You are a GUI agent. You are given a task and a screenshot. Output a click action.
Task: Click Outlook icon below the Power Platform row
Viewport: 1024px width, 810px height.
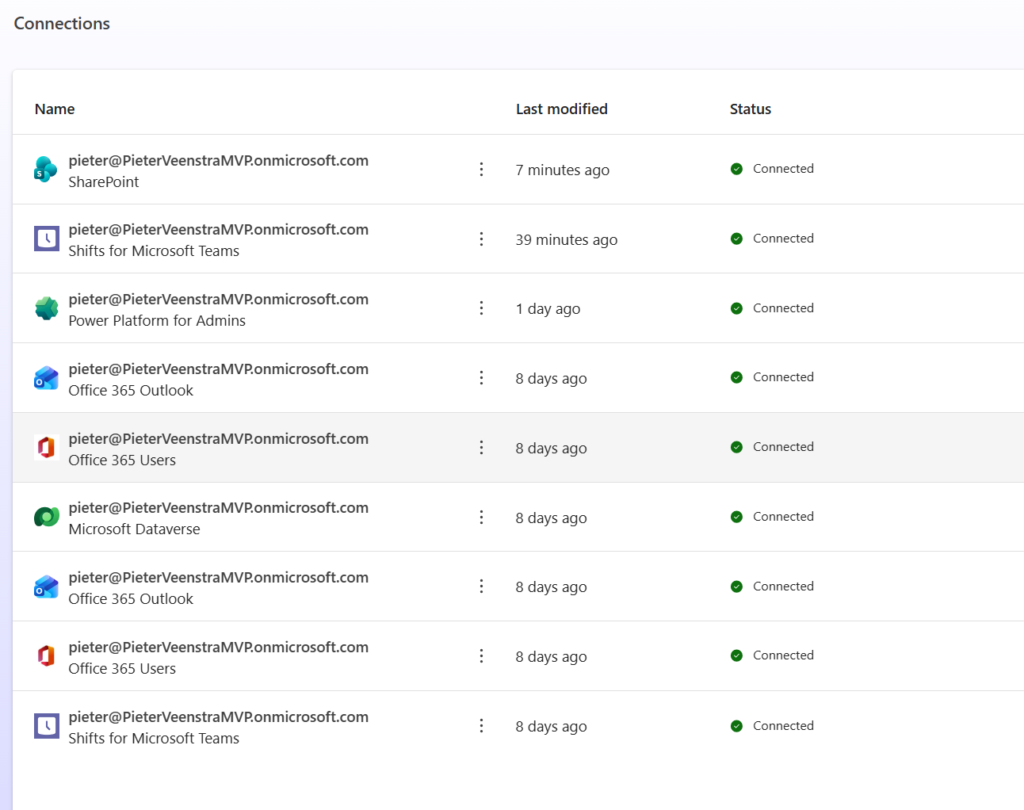pos(46,378)
